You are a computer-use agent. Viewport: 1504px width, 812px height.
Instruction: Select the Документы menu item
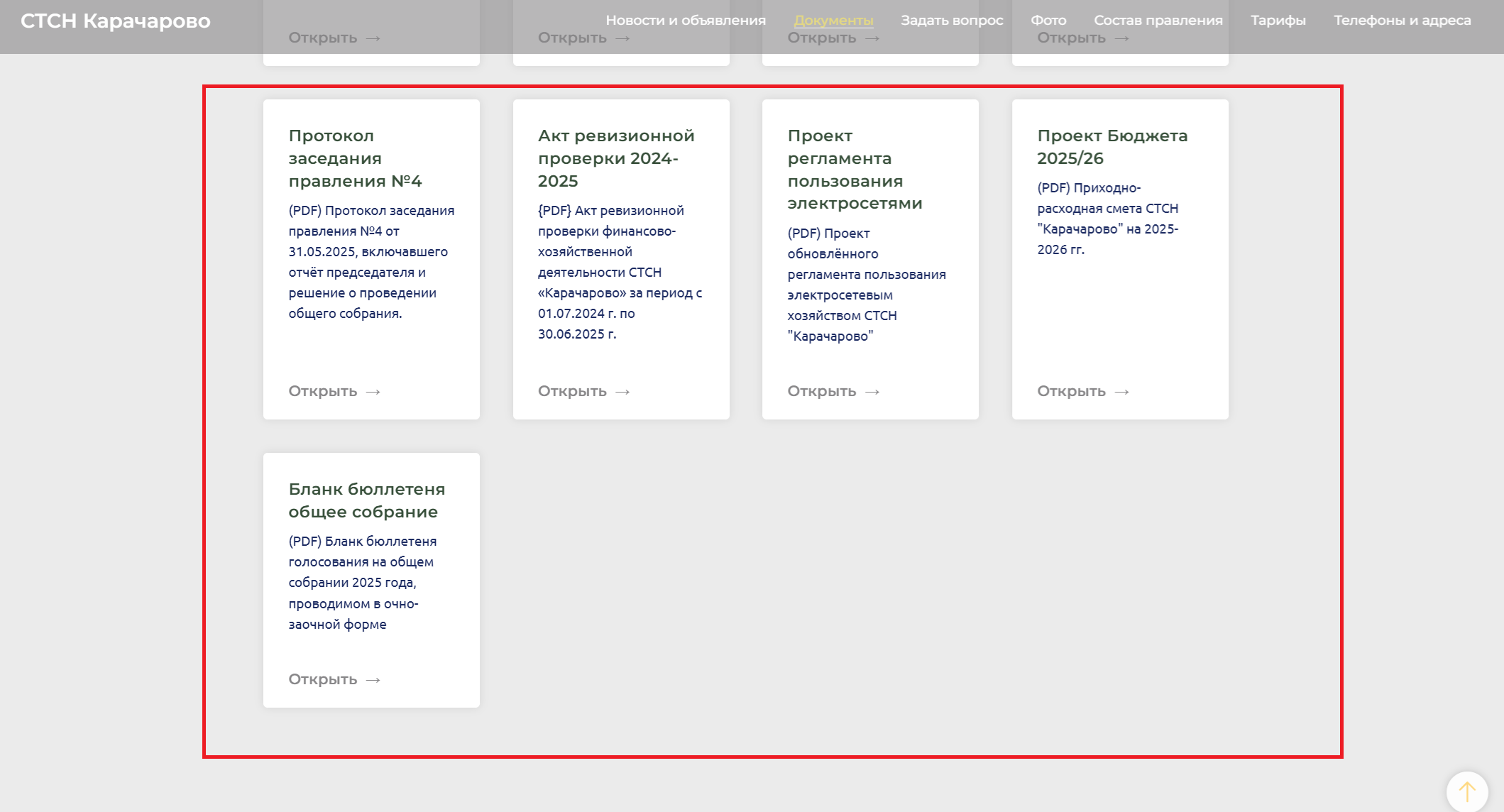[x=833, y=21]
